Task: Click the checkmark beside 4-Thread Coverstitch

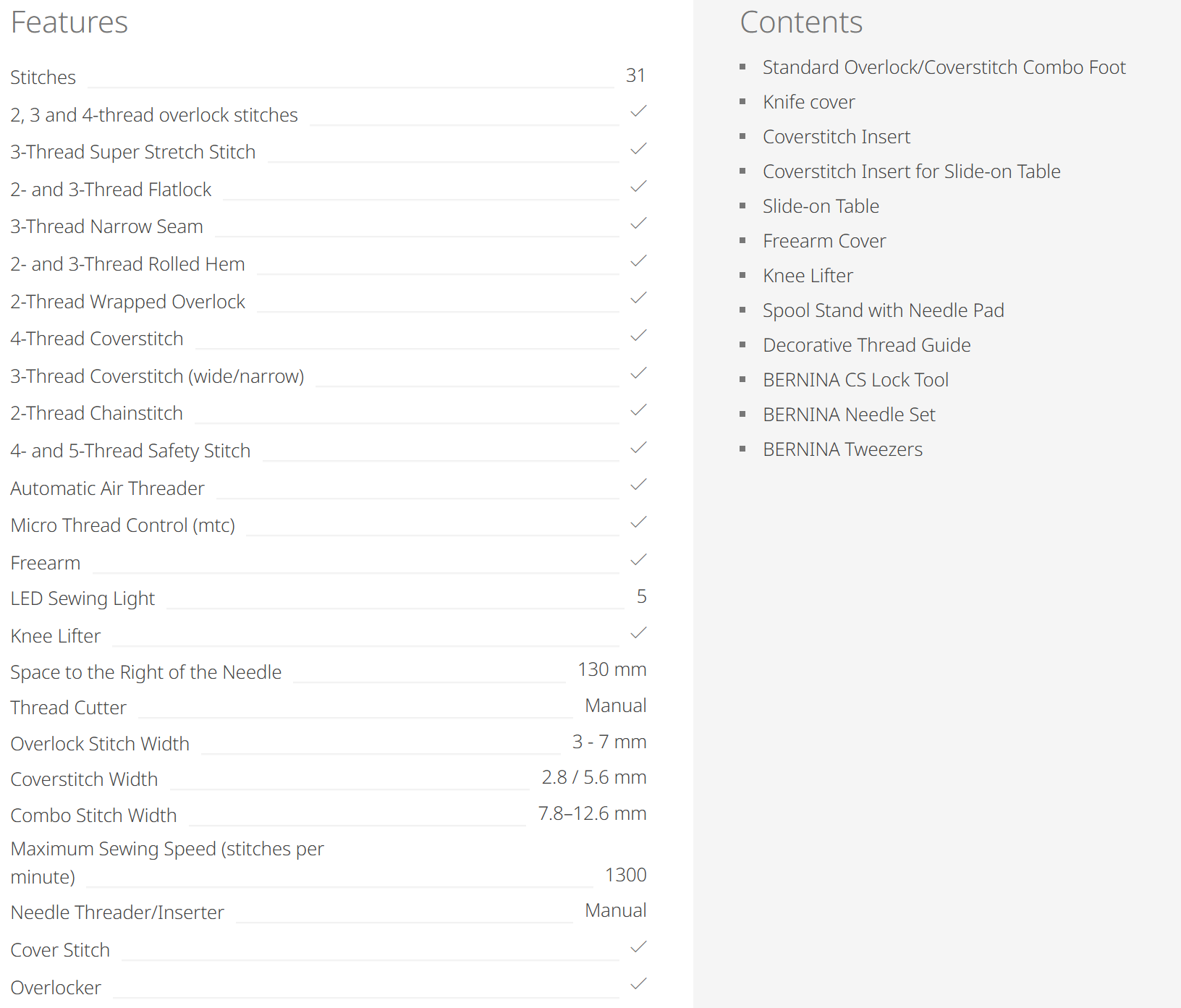Action: click(x=638, y=336)
